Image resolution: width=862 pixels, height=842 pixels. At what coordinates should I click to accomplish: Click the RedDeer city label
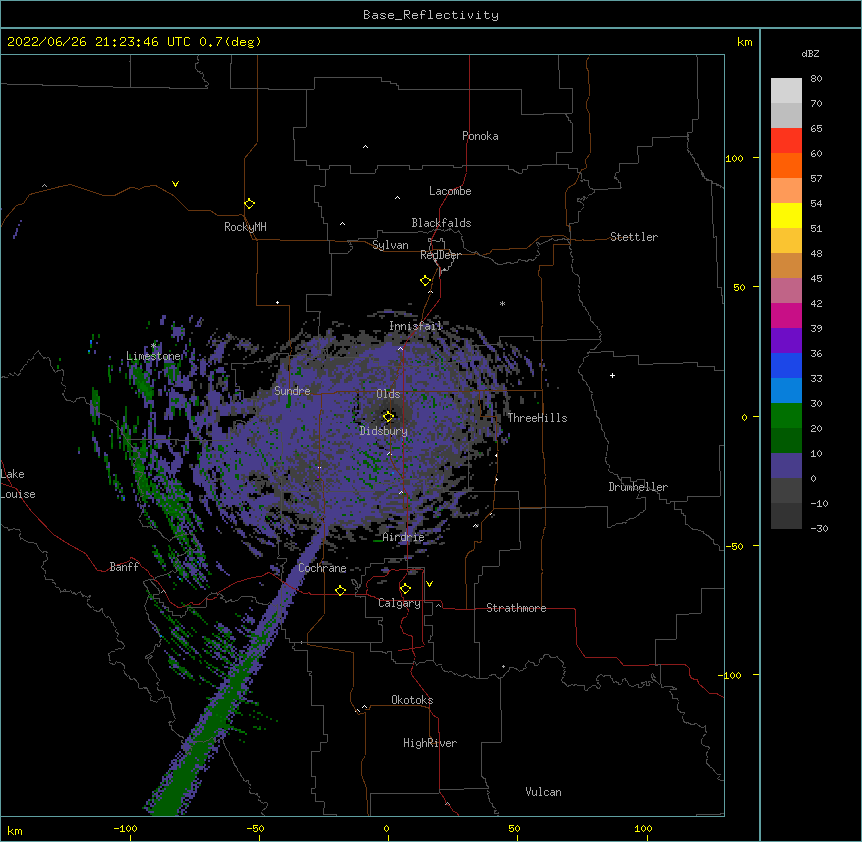tap(440, 255)
